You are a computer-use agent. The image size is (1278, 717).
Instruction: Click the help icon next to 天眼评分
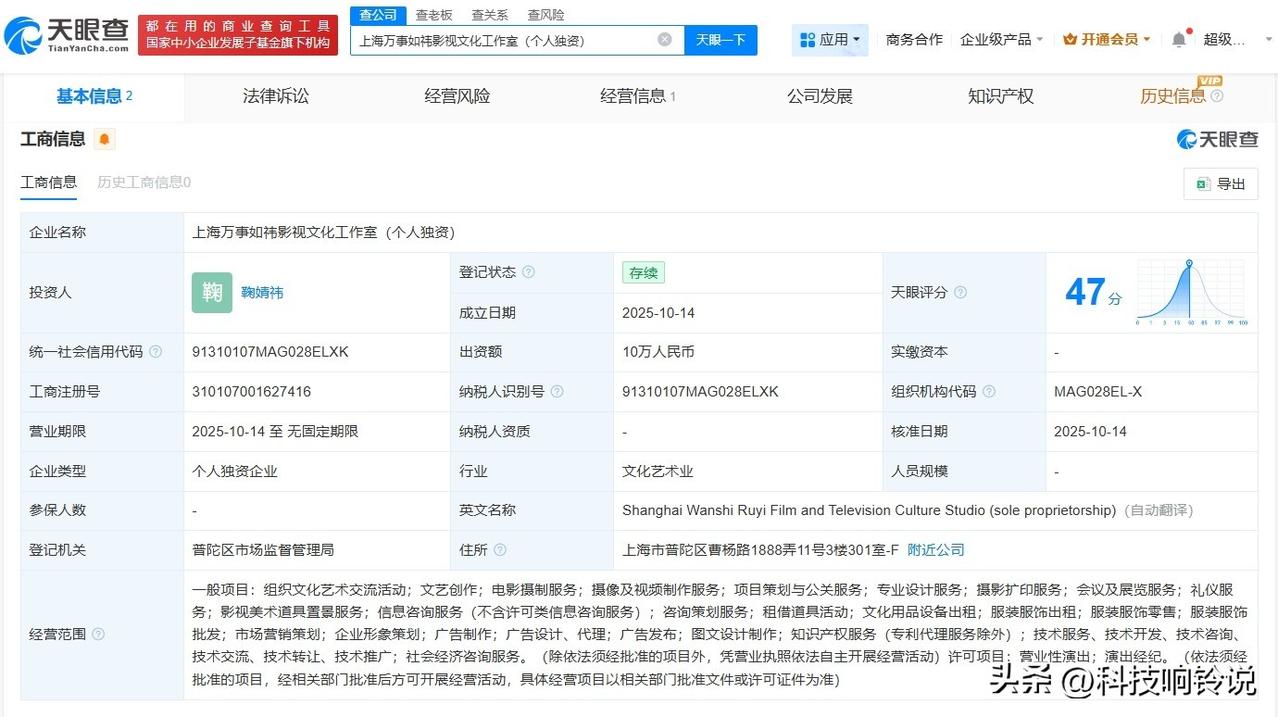[x=960, y=292]
